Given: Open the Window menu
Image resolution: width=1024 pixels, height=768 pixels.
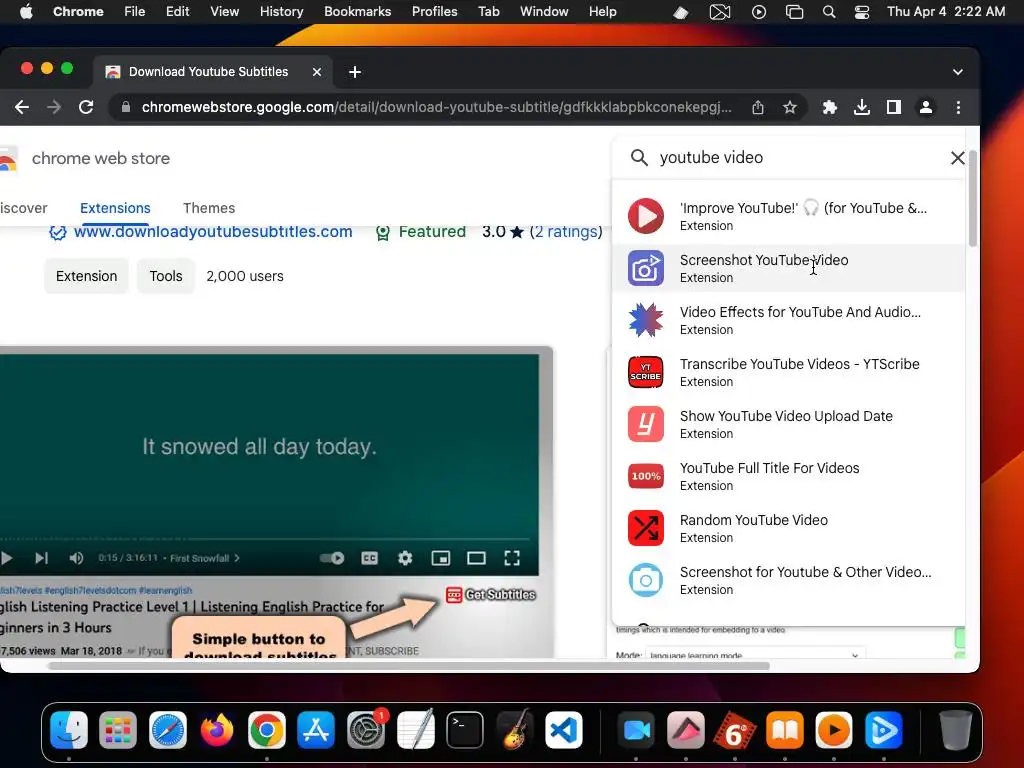Looking at the screenshot, I should tap(544, 12).
